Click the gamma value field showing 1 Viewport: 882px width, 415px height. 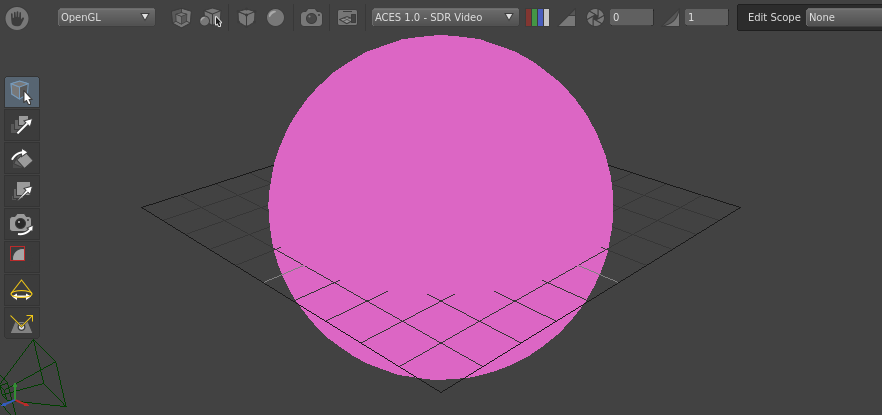705,18
